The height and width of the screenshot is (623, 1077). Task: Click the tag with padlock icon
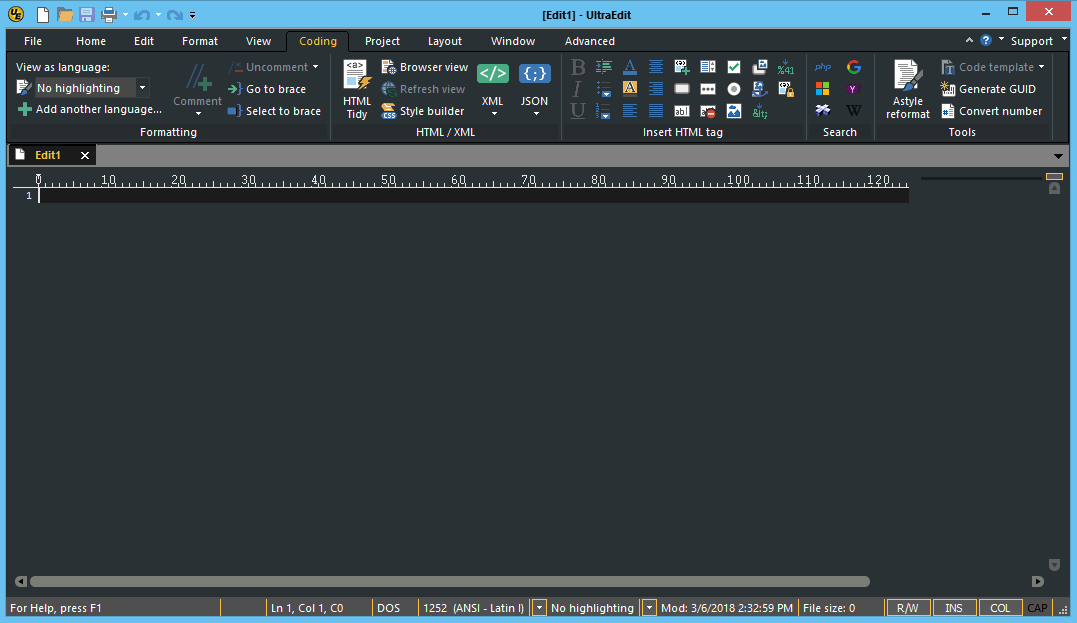coord(786,89)
